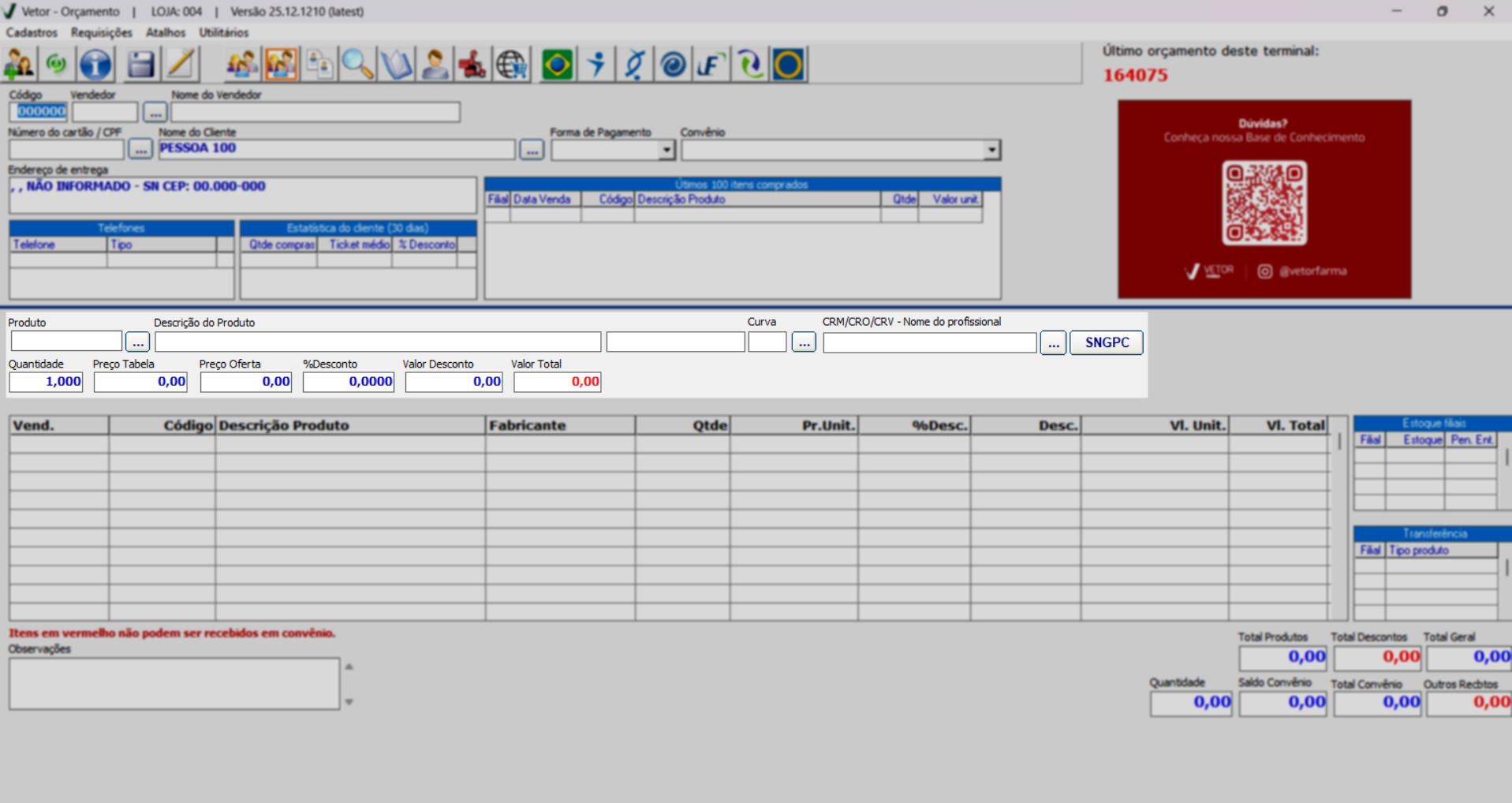Click the globe with shopping cart icon
The height and width of the screenshot is (803, 1512).
coord(511,65)
